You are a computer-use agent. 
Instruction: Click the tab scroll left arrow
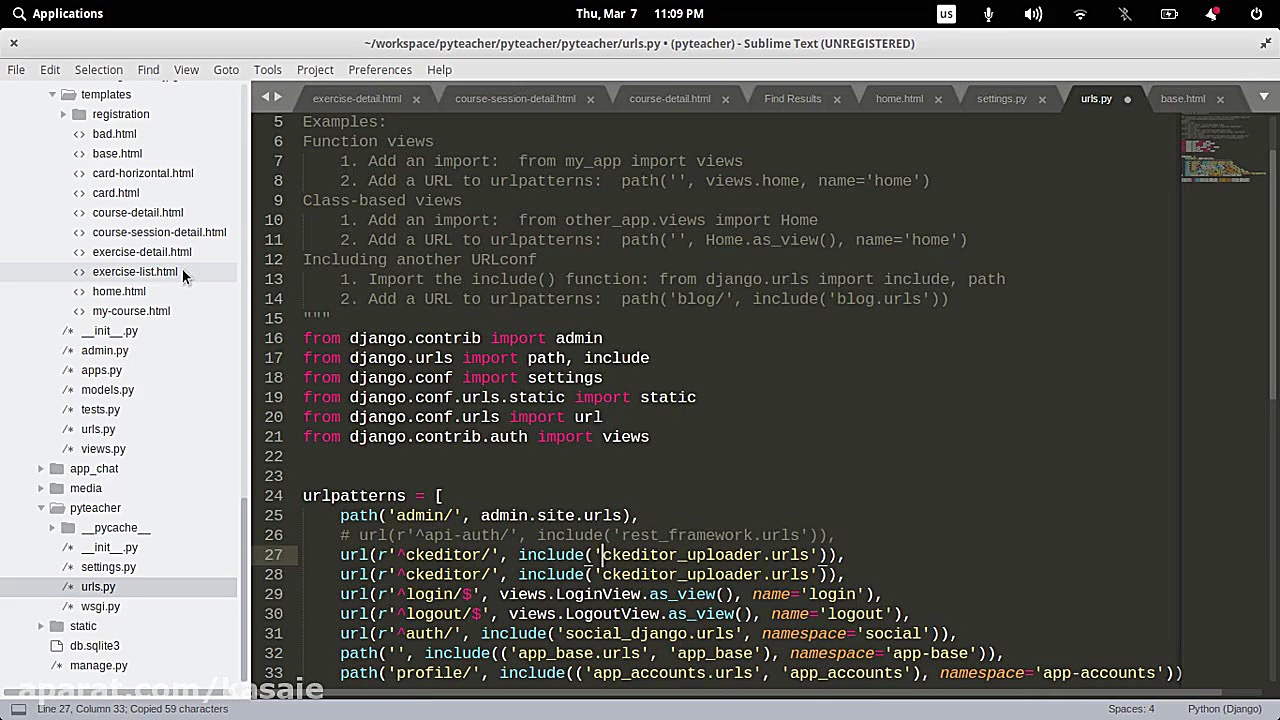tap(266, 97)
